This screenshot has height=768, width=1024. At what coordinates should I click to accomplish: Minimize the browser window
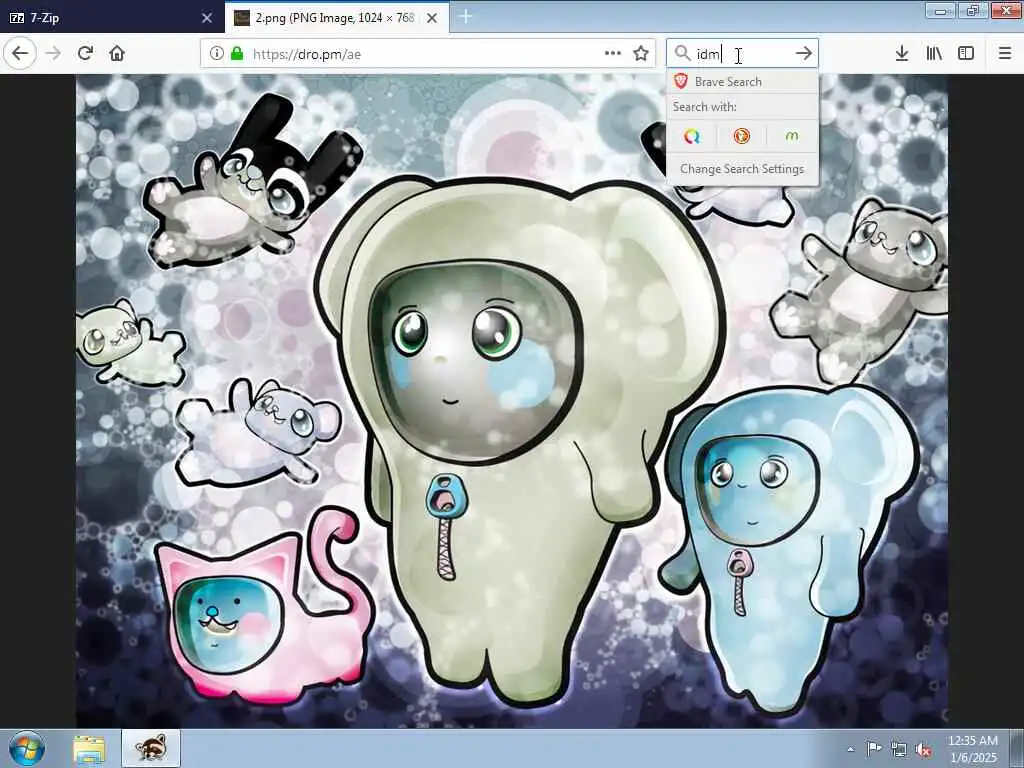tap(941, 10)
